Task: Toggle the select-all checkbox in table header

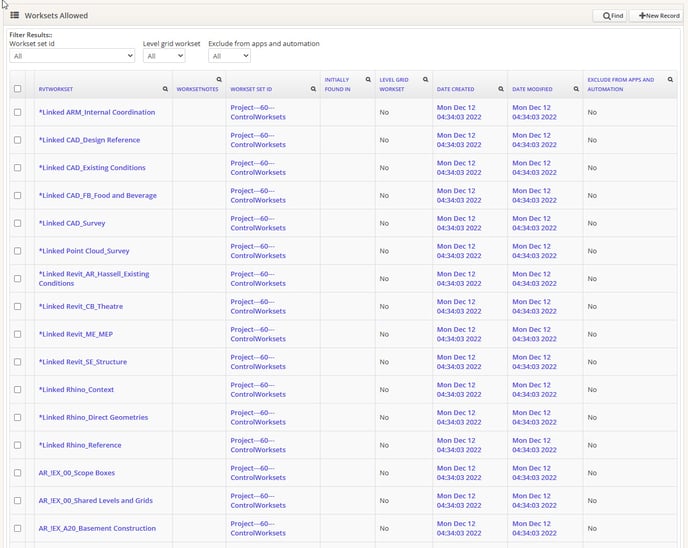Action: [18, 89]
